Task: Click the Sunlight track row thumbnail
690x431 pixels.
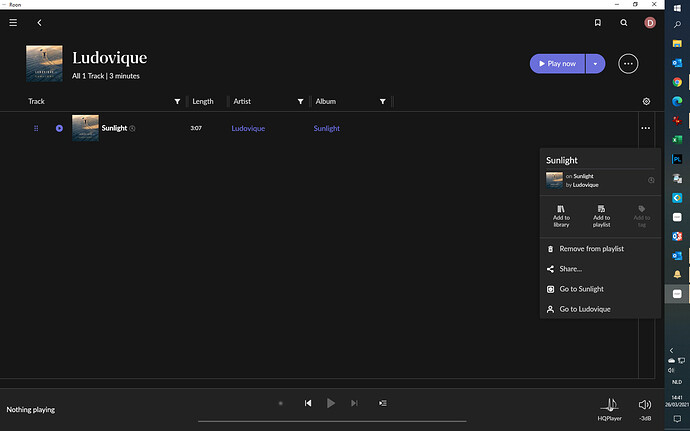Action: click(85, 128)
